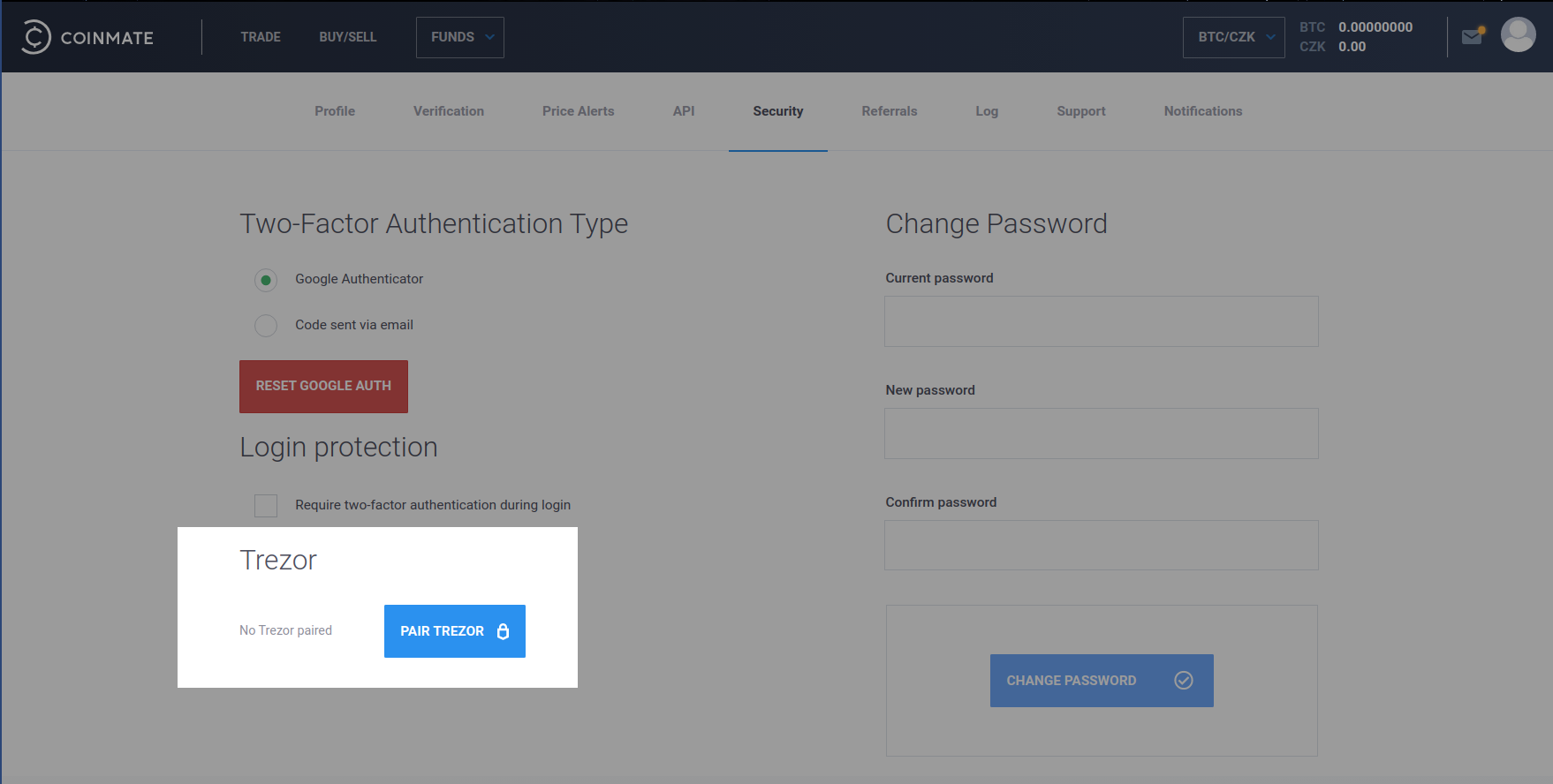
Task: Open the BTC/CZK currency pair dropdown
Action: [1233, 37]
